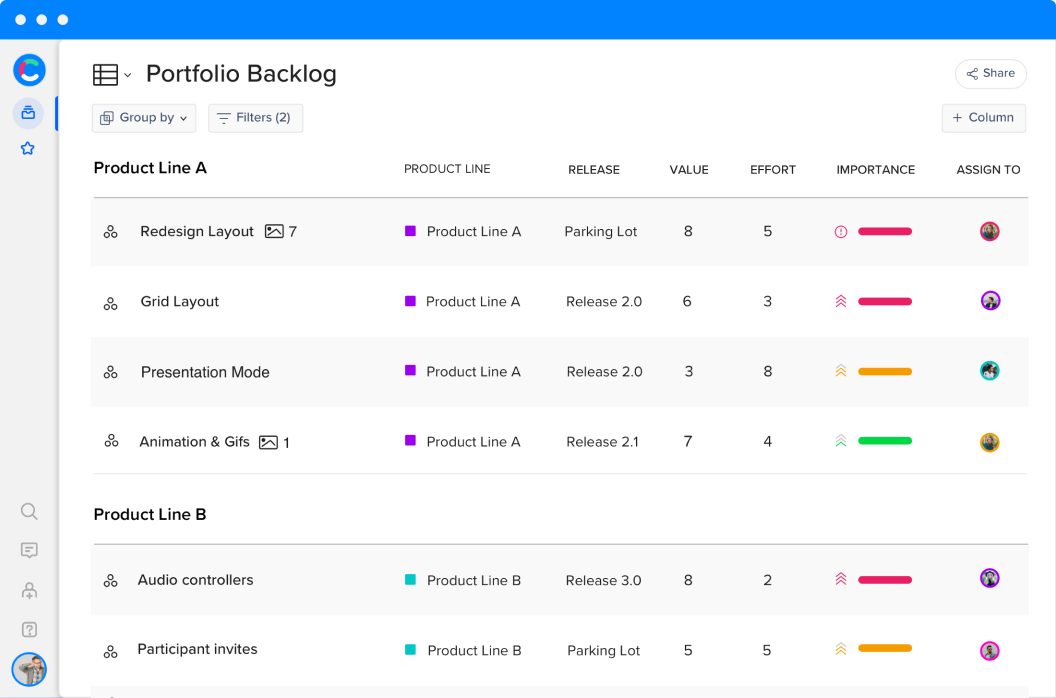Click the IMPORTANCE column header
1056x698 pixels.
click(x=875, y=170)
